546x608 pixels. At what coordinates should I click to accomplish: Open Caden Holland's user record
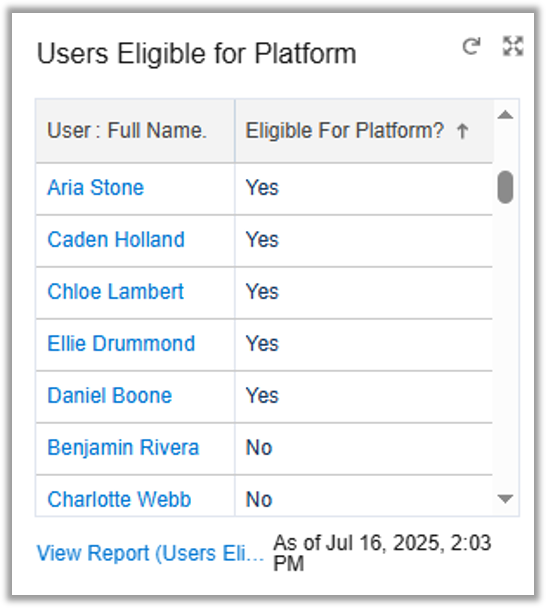(x=116, y=240)
